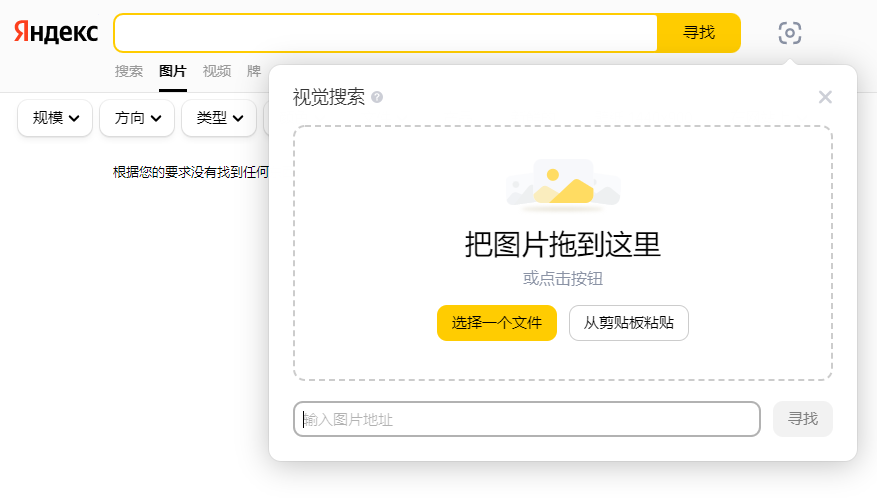Screen dimensions: 877x498
Task: Click the 选择一个文件 button
Action: click(x=496, y=323)
